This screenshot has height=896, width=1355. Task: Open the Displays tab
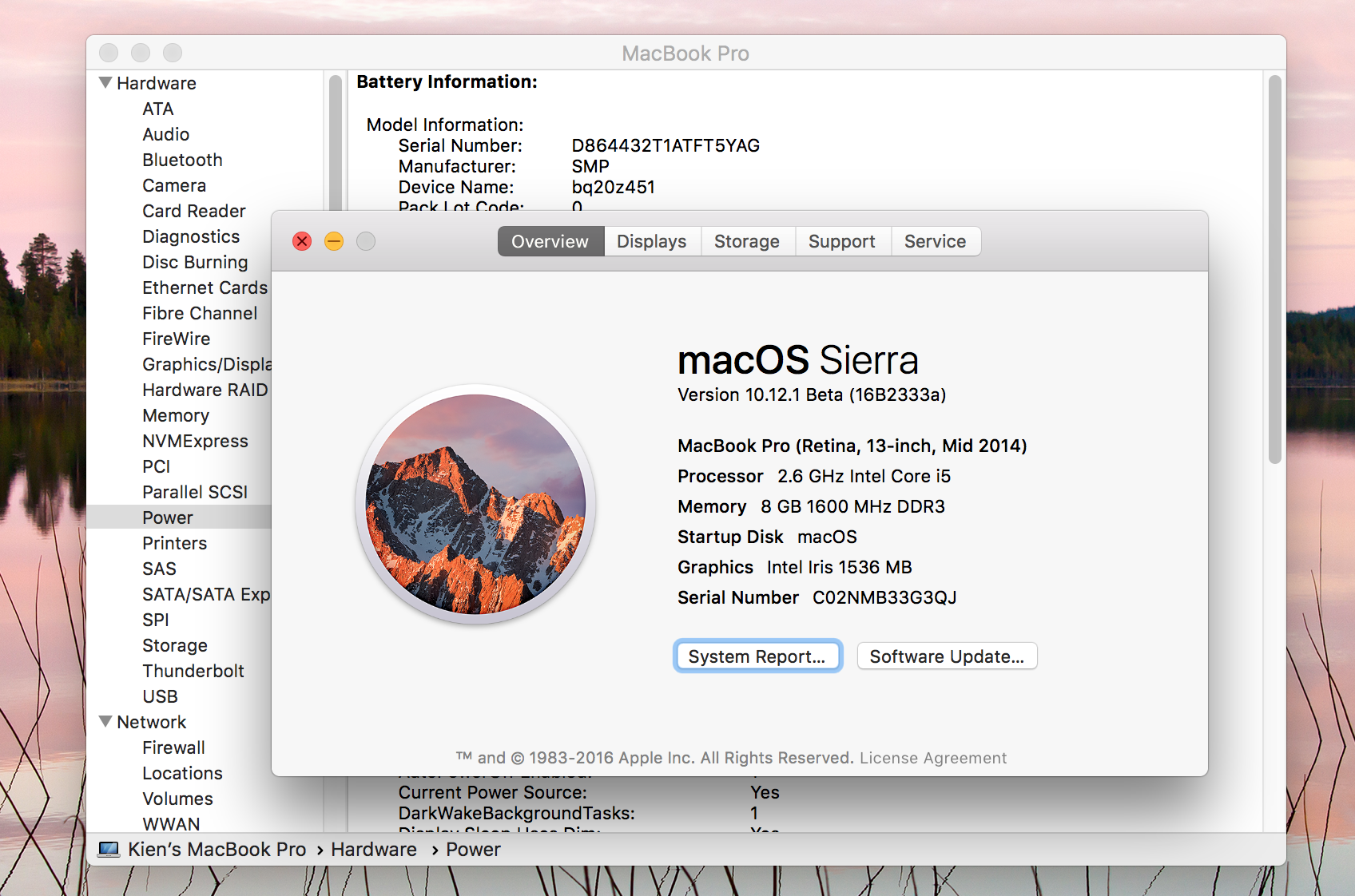(x=652, y=241)
